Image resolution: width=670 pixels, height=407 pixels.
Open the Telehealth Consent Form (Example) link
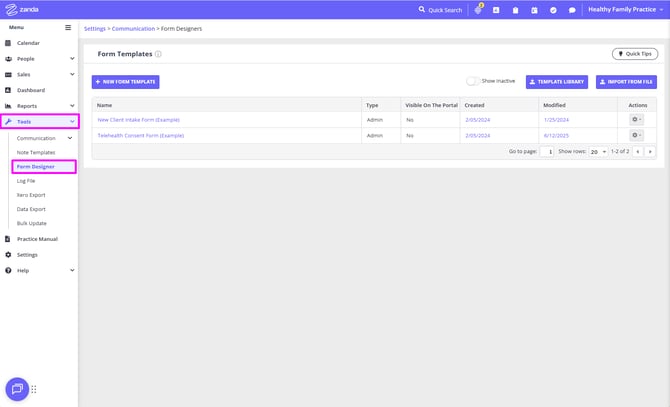[x=140, y=135]
